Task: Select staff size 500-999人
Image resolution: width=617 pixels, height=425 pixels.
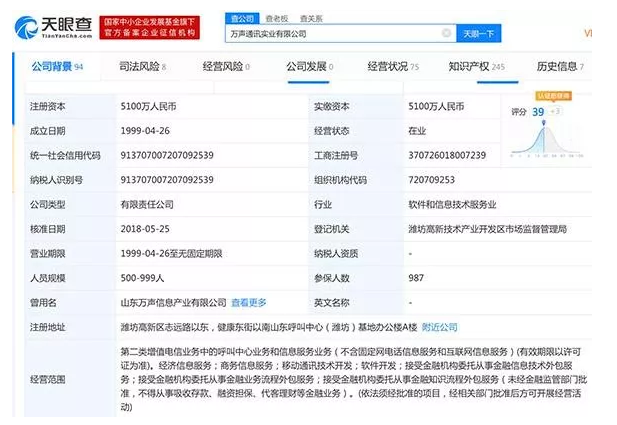Action: click(x=142, y=278)
